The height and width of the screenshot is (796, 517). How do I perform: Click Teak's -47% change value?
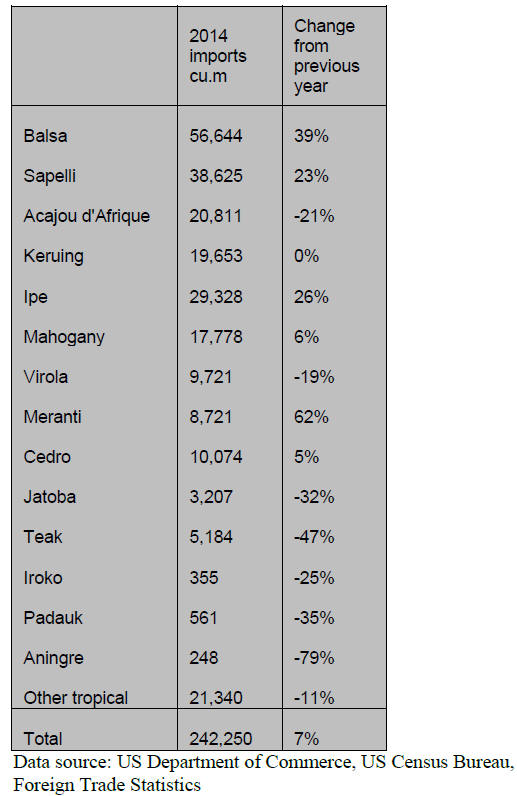[x=314, y=537]
